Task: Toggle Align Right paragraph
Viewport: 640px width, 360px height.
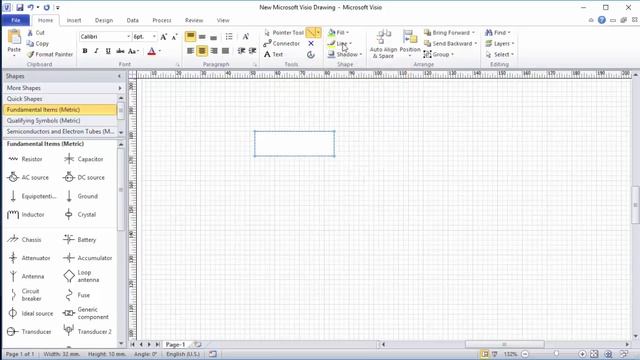Action: [x=214, y=51]
